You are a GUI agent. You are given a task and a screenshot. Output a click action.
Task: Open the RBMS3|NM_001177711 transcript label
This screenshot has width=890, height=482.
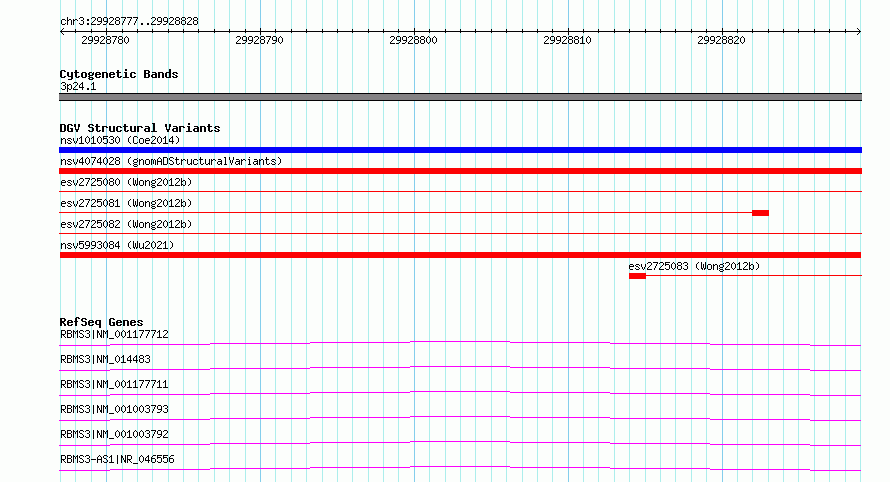click(115, 384)
